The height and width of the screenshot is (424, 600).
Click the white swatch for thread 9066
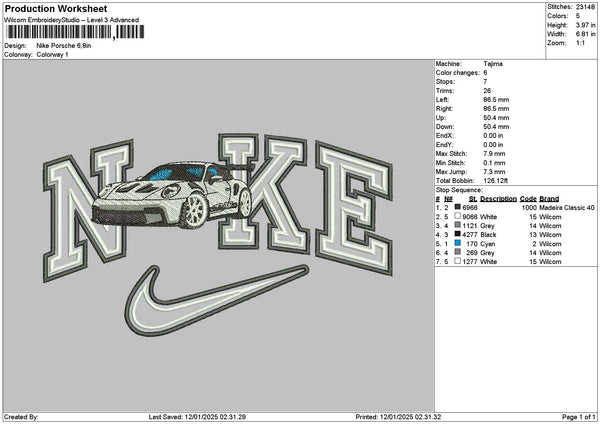pyautogui.click(x=457, y=216)
